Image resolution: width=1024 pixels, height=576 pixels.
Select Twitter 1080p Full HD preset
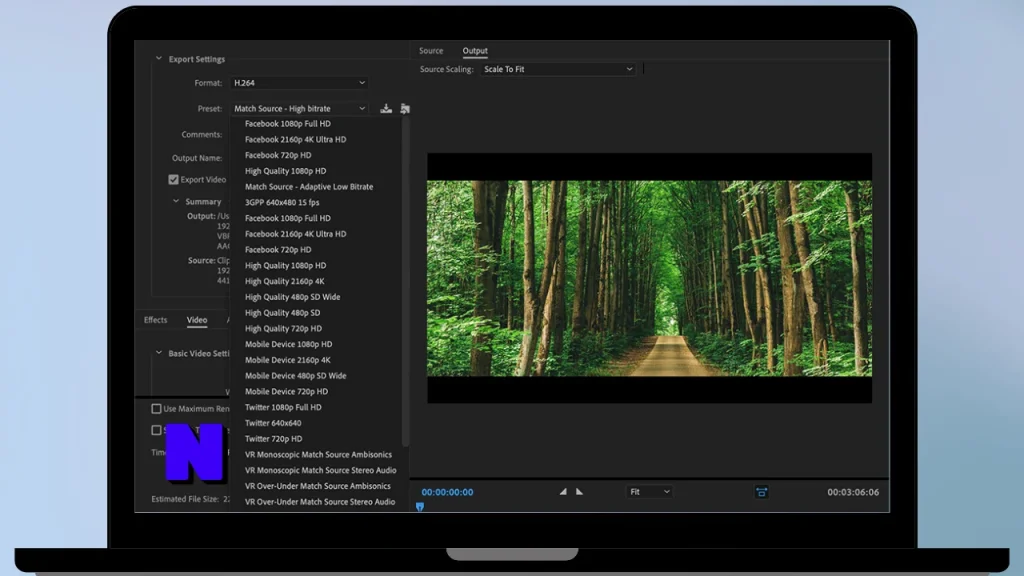click(x=283, y=407)
